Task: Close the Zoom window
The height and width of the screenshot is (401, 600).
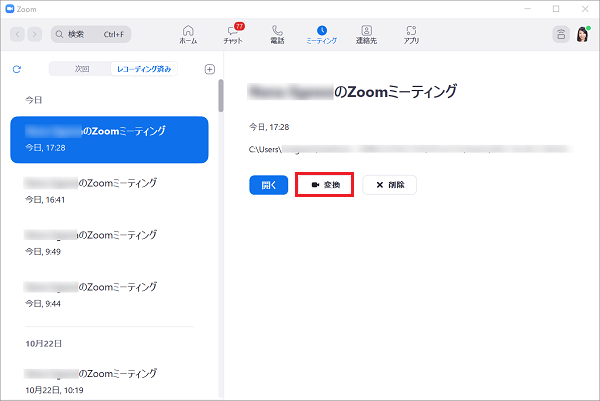Action: pyautogui.click(x=585, y=9)
